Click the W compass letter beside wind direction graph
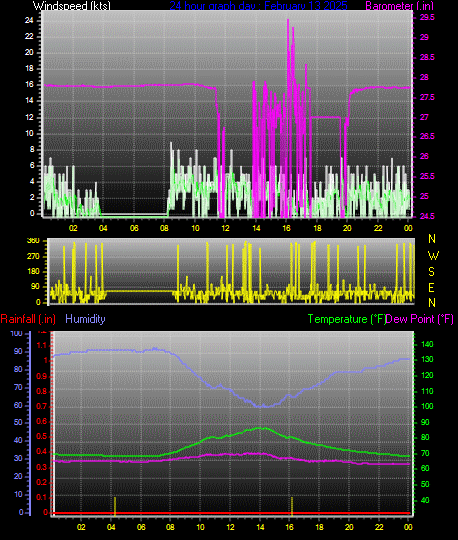The image size is (458, 540). click(x=433, y=256)
